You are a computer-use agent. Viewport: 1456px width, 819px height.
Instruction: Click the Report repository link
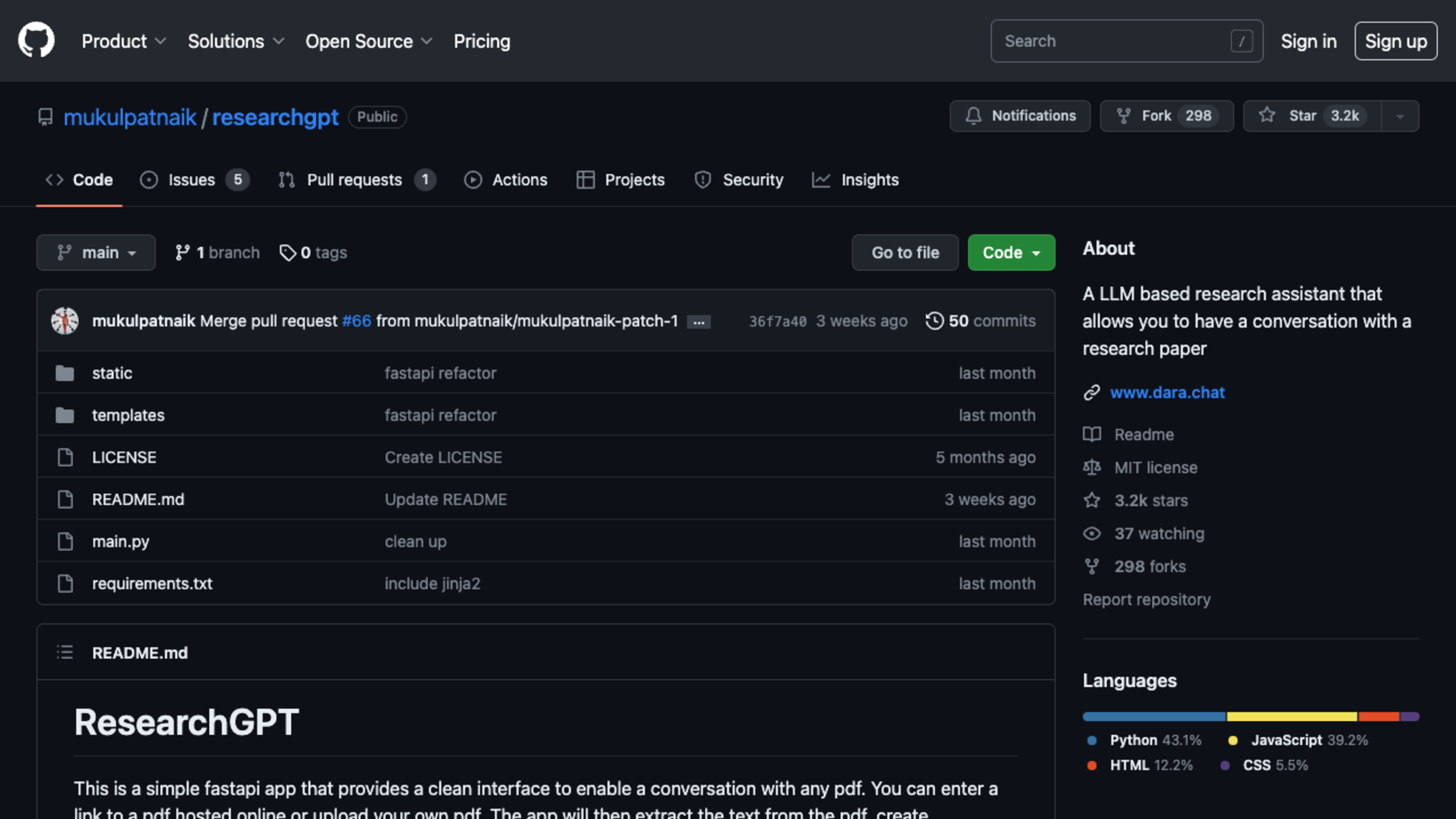pos(1147,600)
